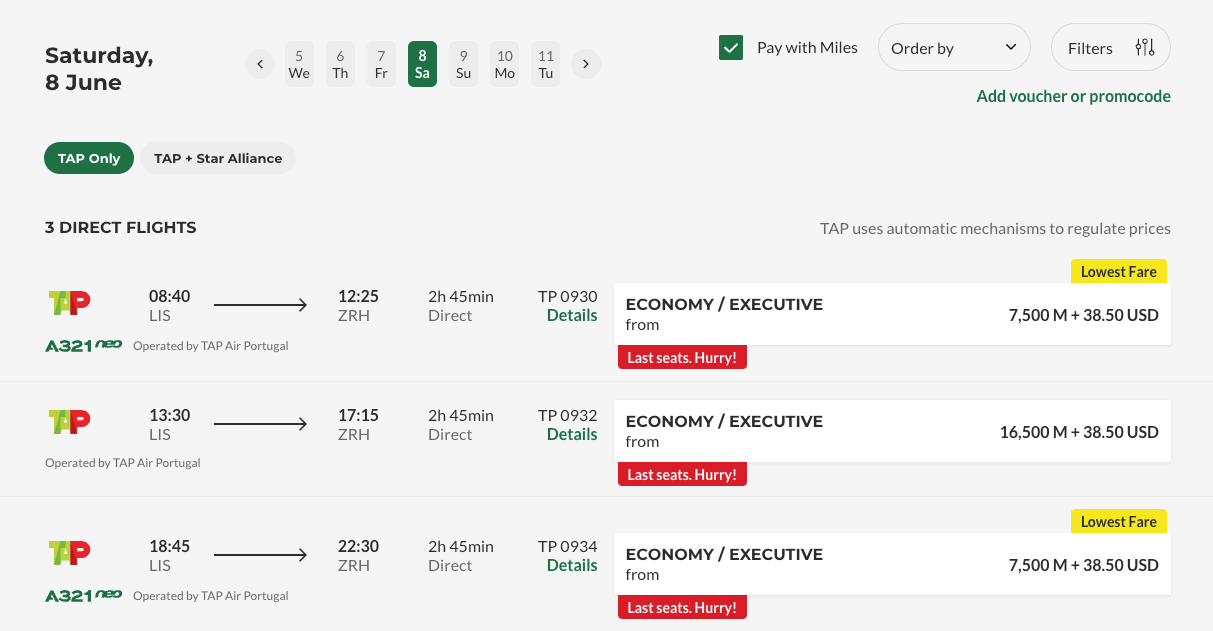Select the TAP Only filter pill

point(88,157)
